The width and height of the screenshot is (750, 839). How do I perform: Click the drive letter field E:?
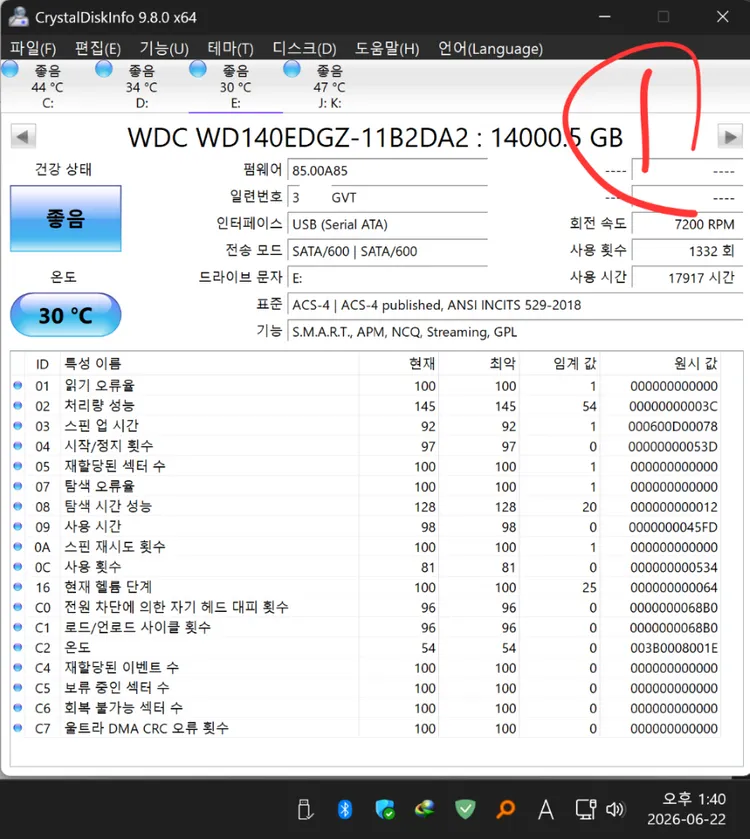(x=387, y=278)
